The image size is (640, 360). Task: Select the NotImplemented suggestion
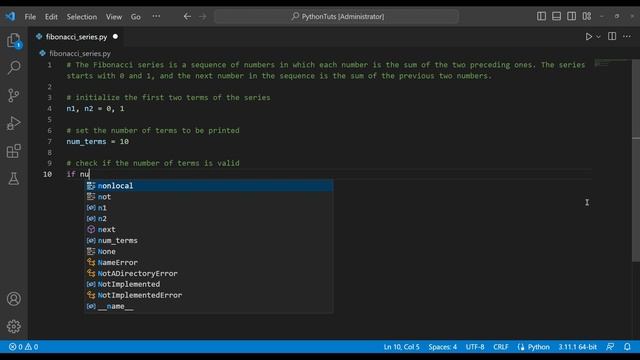pyautogui.click(x=209, y=284)
